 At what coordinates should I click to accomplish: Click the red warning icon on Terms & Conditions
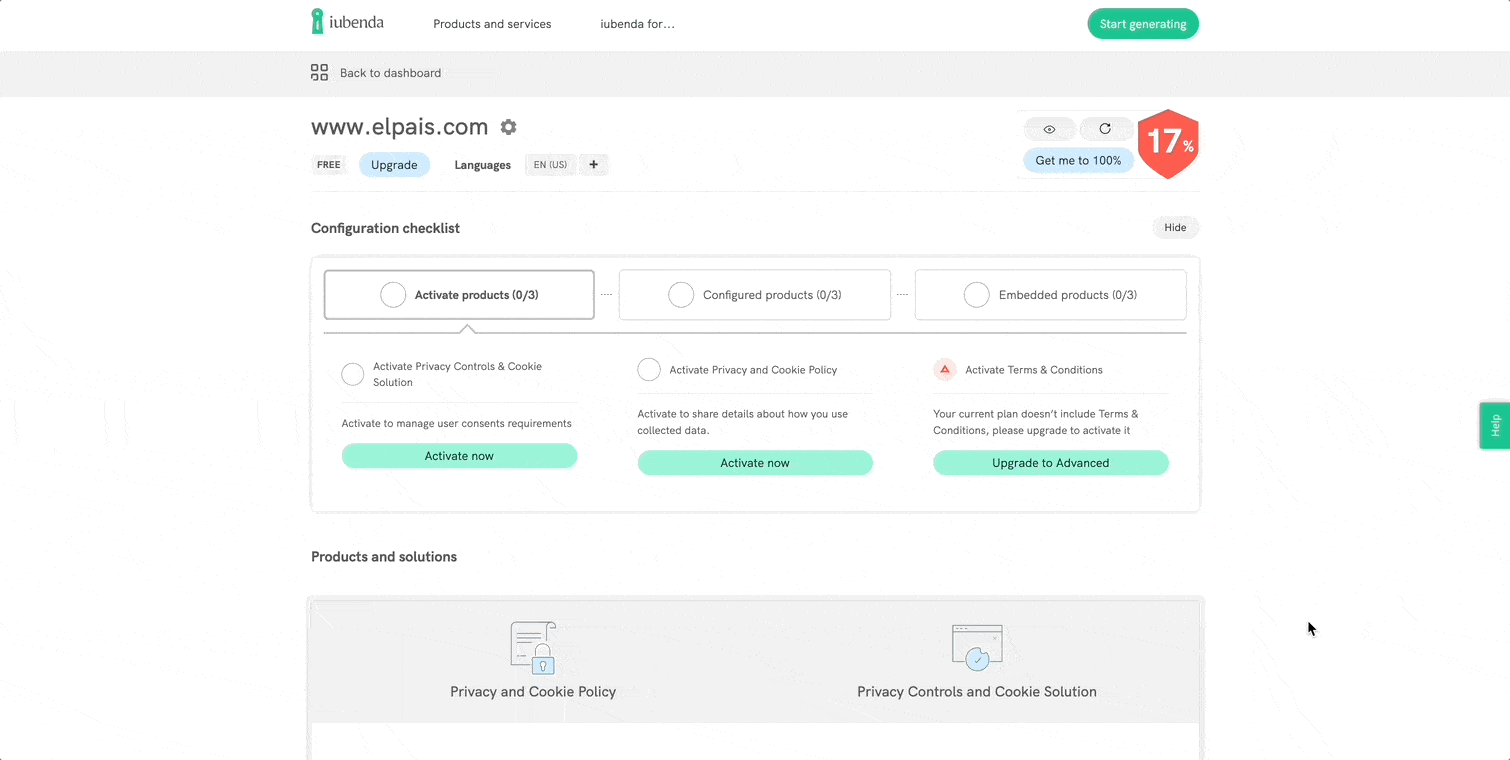pos(944,369)
